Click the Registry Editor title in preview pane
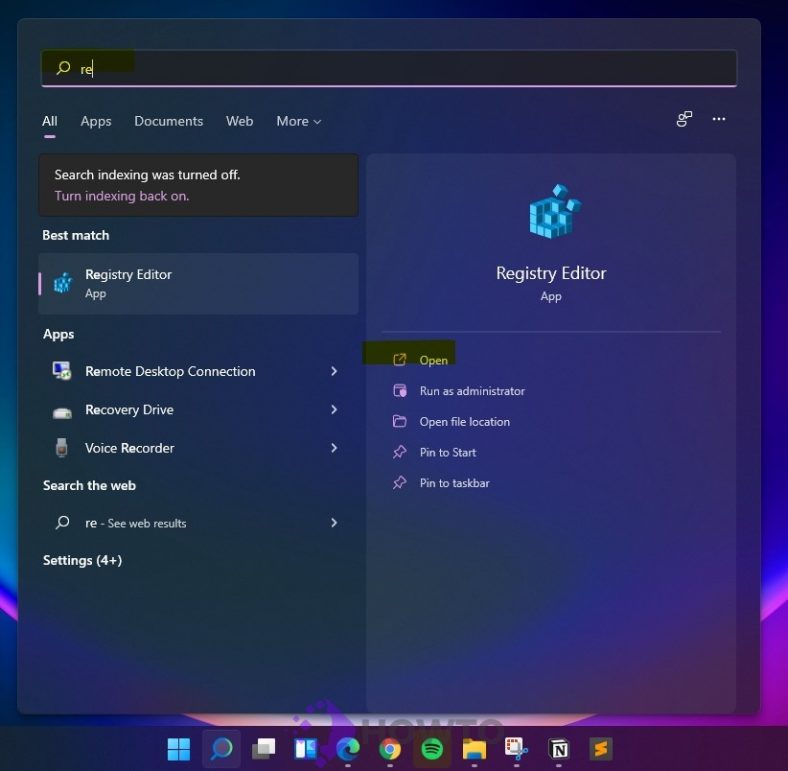This screenshot has height=771, width=788. click(x=551, y=273)
